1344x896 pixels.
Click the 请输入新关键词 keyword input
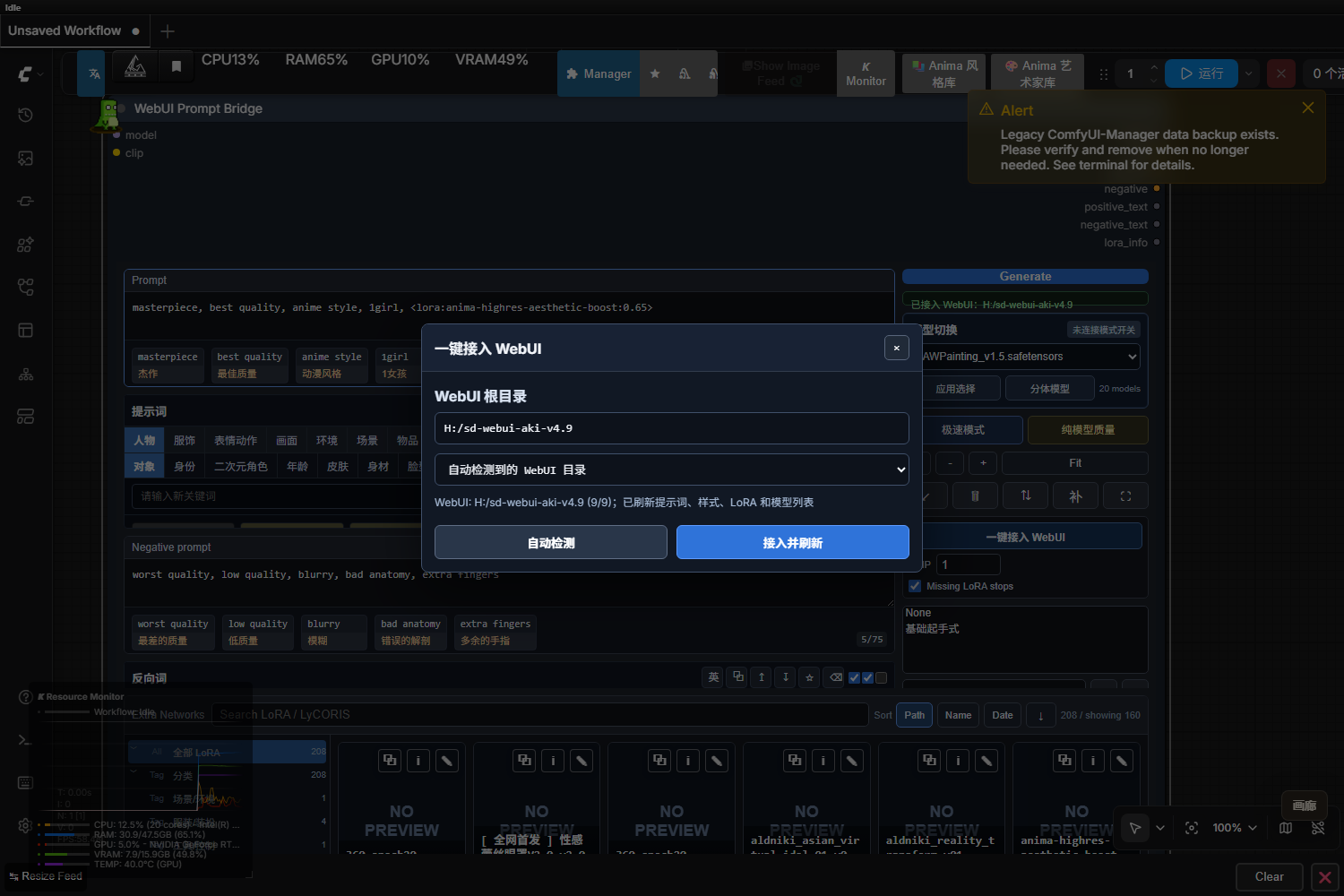tap(276, 495)
